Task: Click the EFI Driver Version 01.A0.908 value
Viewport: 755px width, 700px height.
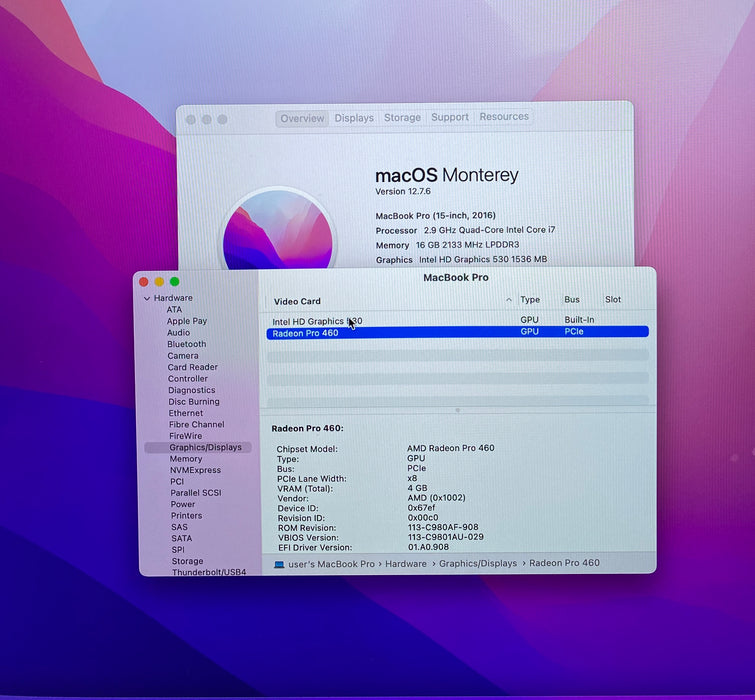Action: 429,547
